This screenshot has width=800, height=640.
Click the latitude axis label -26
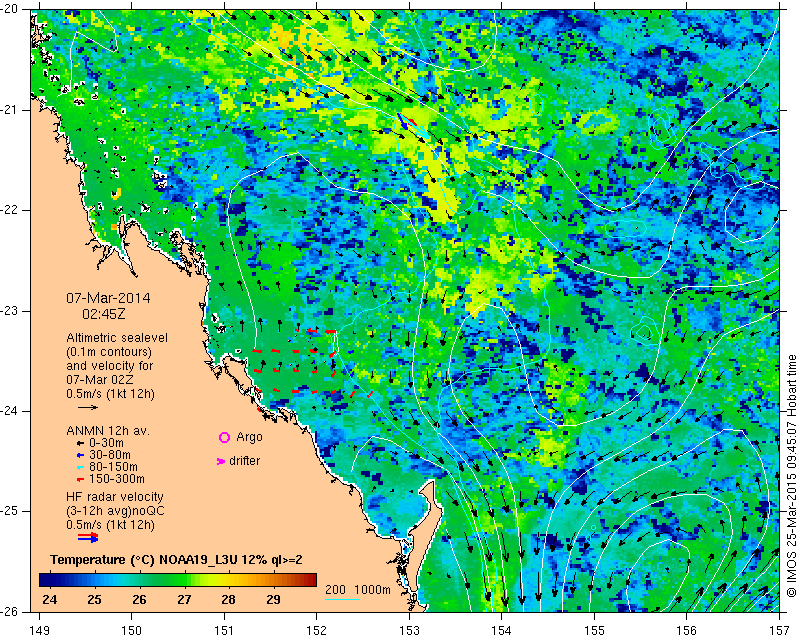(x=9, y=611)
